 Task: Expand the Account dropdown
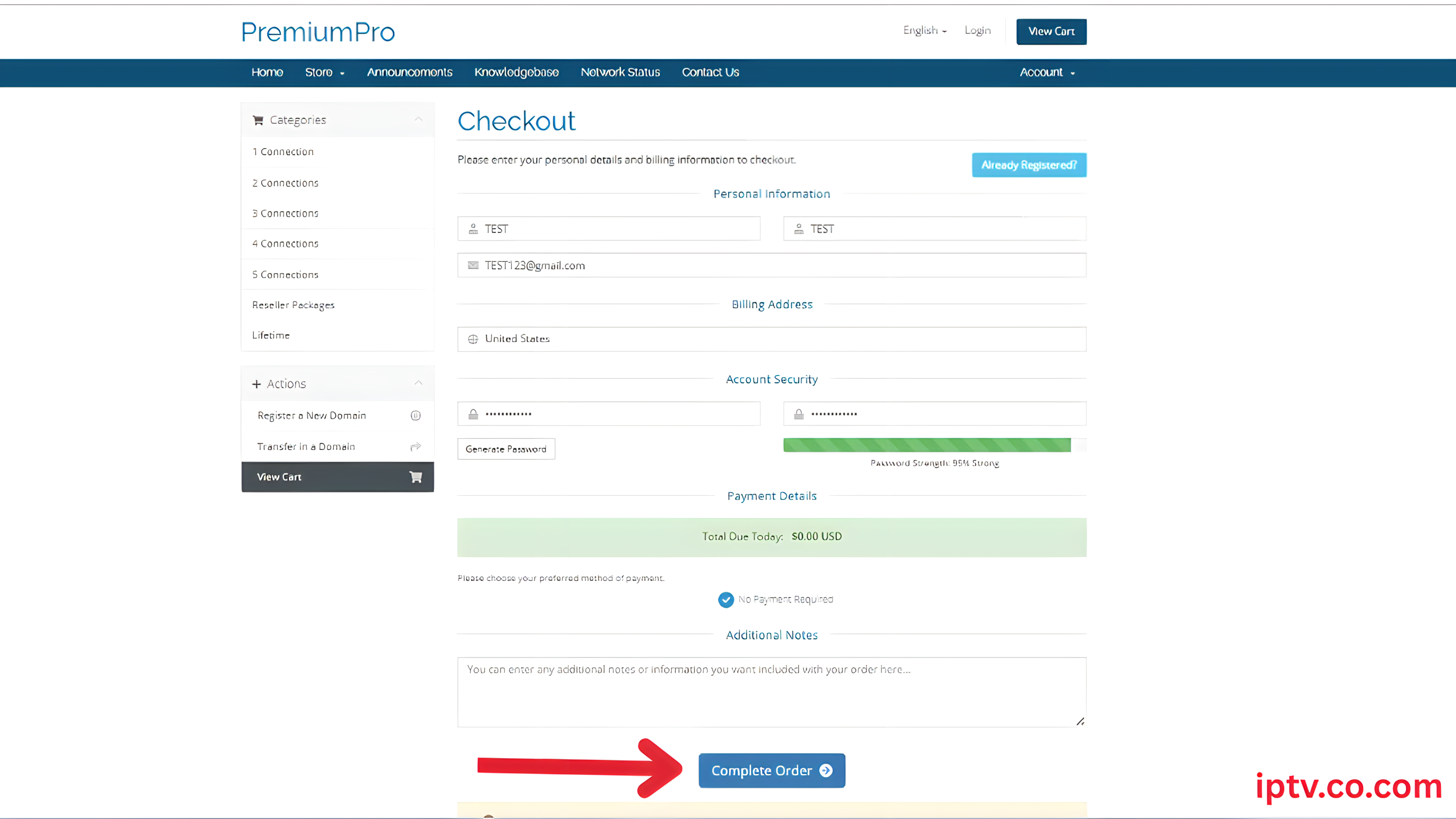coord(1047,73)
